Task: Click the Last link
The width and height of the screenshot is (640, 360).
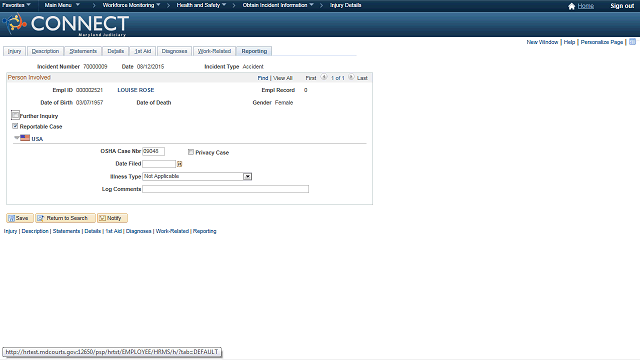Action: coord(362,78)
